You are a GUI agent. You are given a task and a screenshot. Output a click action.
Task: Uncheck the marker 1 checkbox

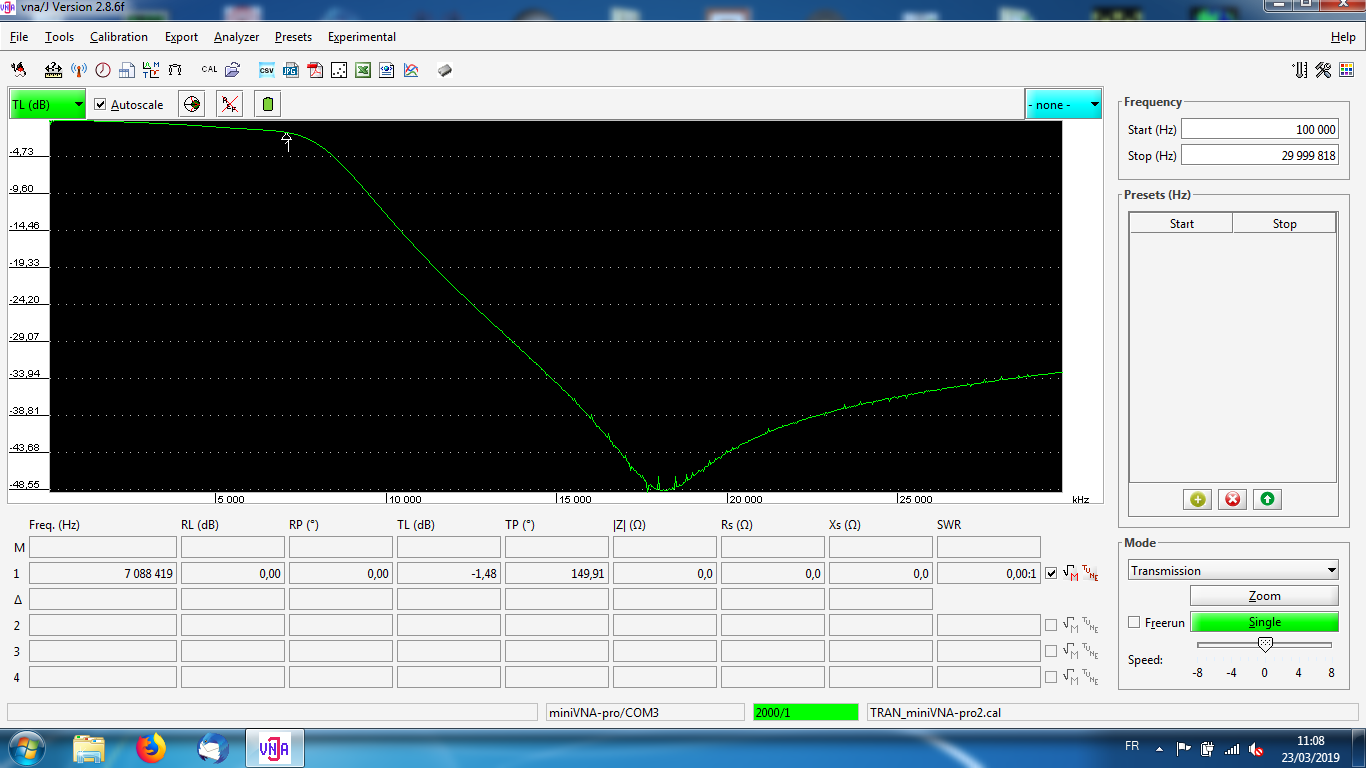(1051, 574)
